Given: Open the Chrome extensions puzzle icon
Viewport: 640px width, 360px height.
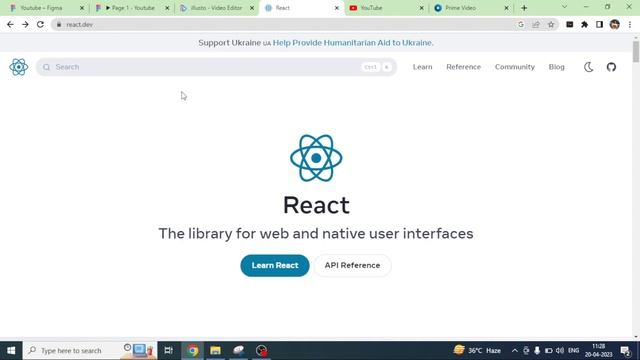Looking at the screenshot, I should [584, 24].
